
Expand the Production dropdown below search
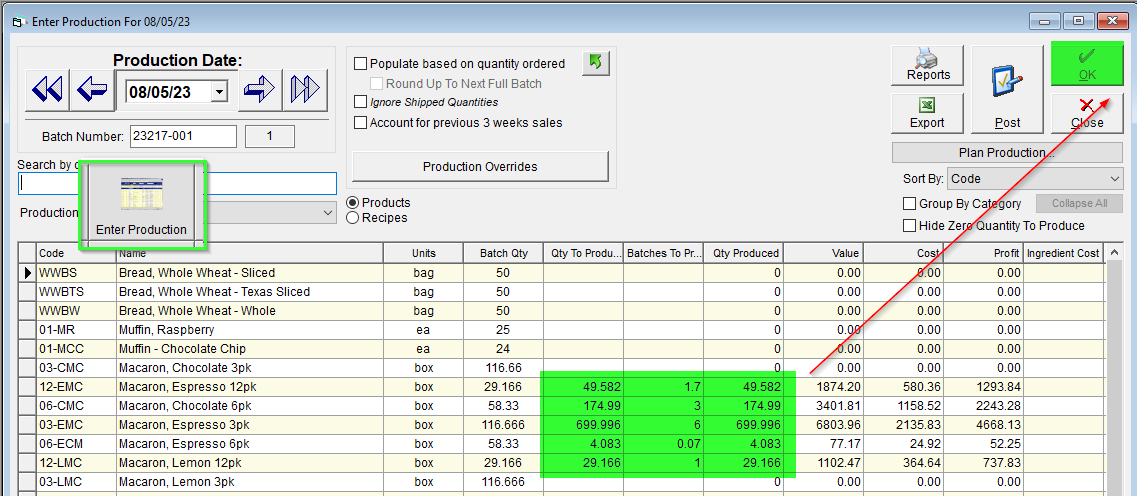[329, 212]
